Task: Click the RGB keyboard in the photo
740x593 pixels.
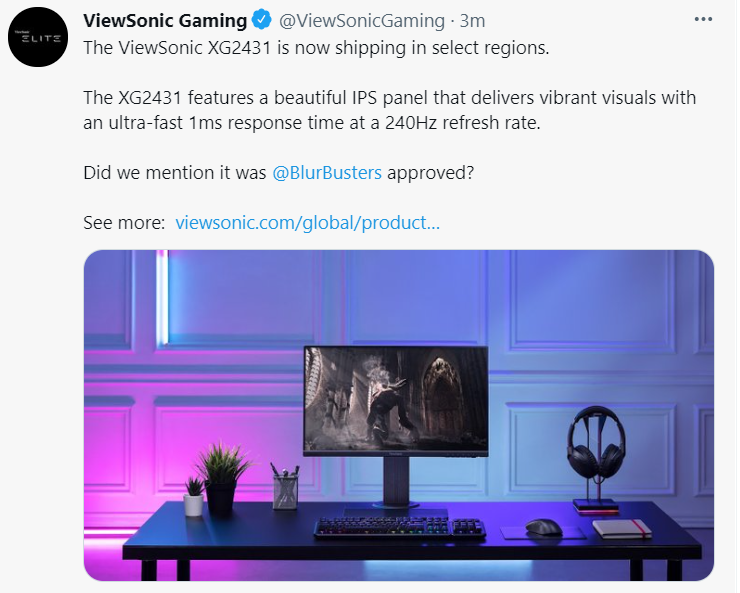Action: click(x=400, y=527)
